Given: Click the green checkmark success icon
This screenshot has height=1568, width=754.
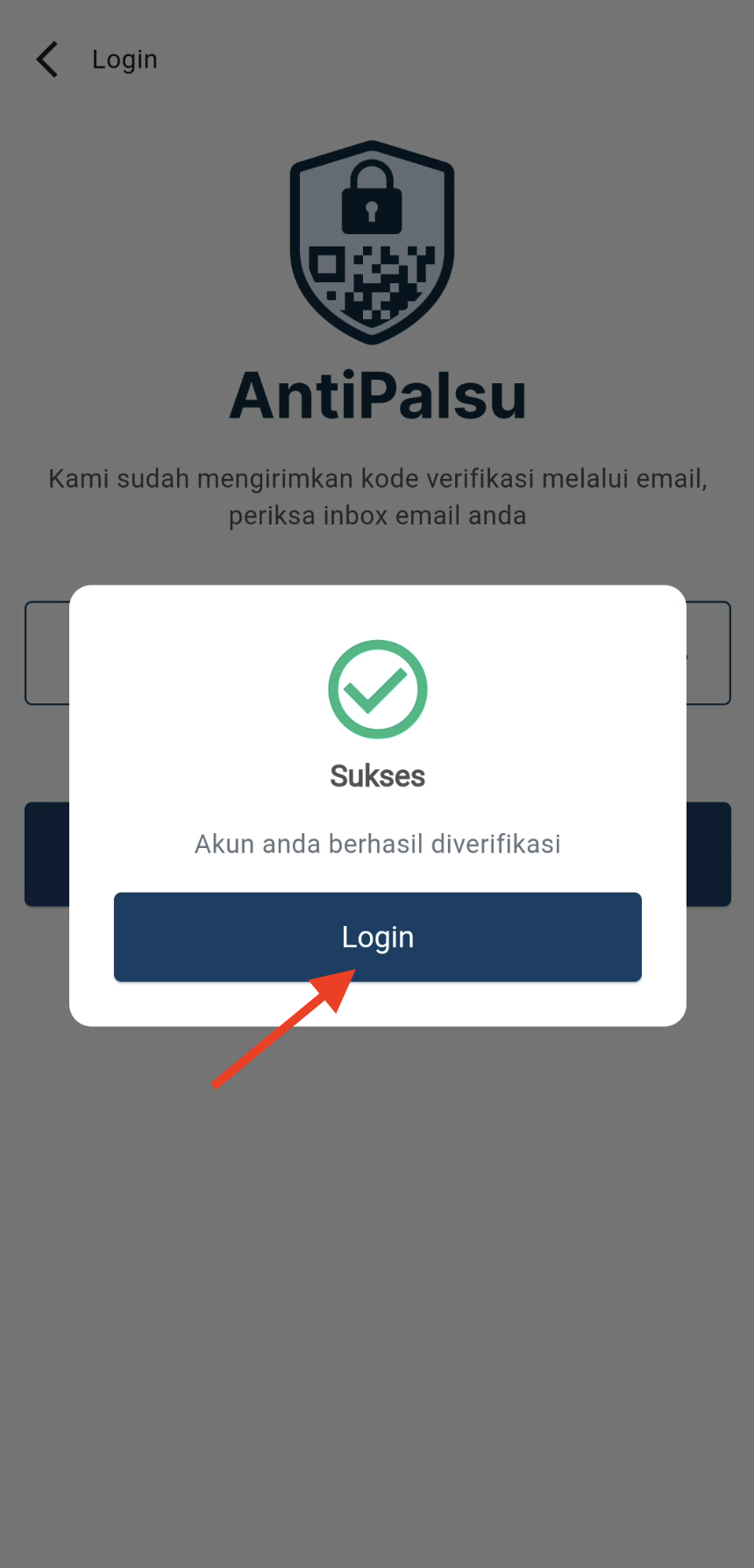Looking at the screenshot, I should coord(378,689).
